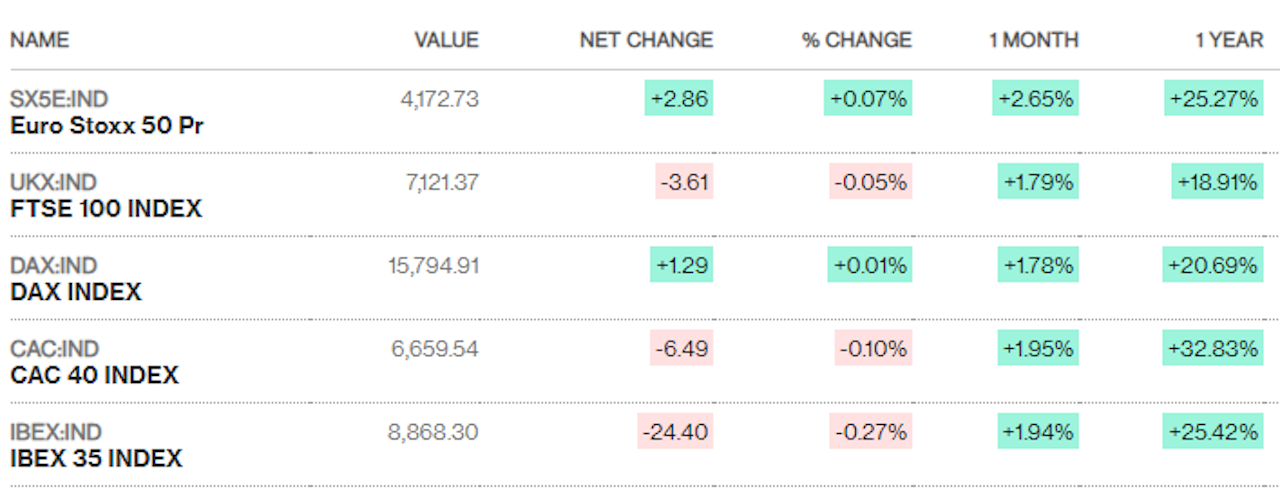Click the UKX:IND ticker symbol
Viewport: 1280px width, 496px height.
[x=54, y=182]
